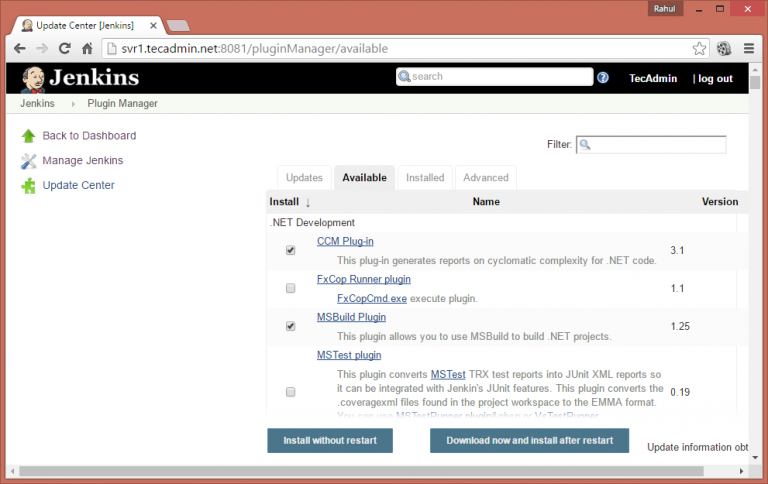Image resolution: width=768 pixels, height=484 pixels.
Task: Click Download now and install after restart
Action: pyautogui.click(x=529, y=441)
